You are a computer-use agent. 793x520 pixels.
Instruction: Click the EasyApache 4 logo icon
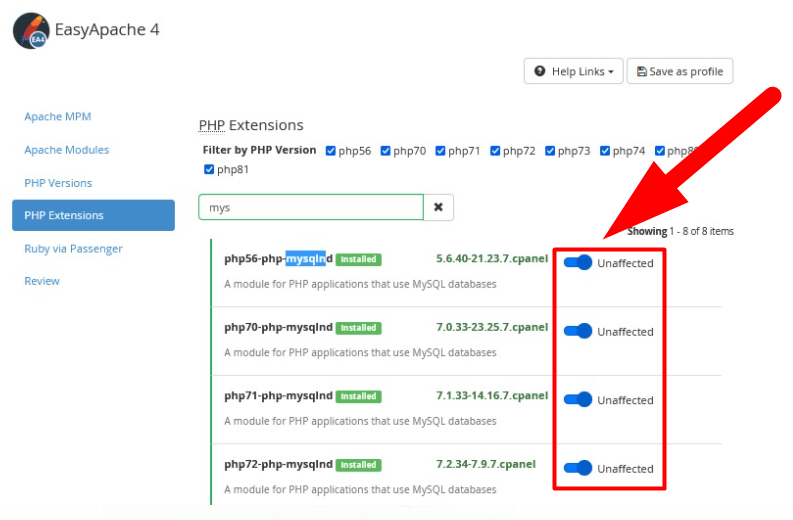31,31
